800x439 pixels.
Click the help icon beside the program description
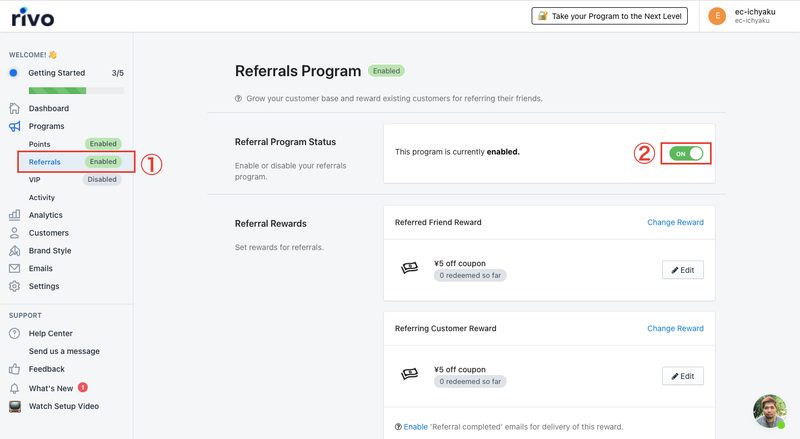tap(238, 99)
